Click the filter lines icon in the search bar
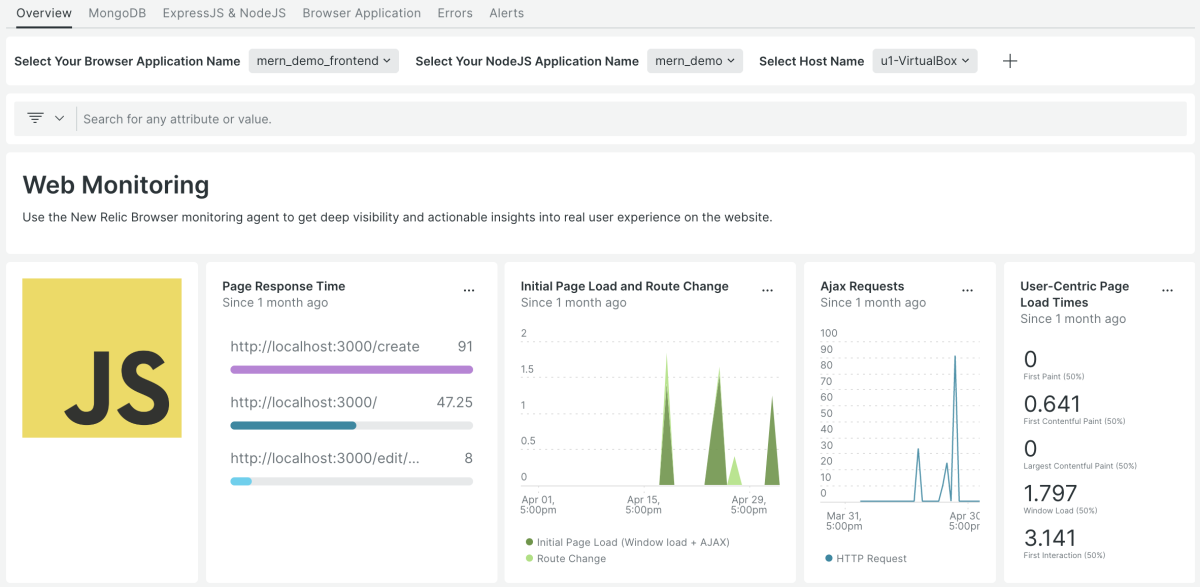 pyautogui.click(x=35, y=118)
